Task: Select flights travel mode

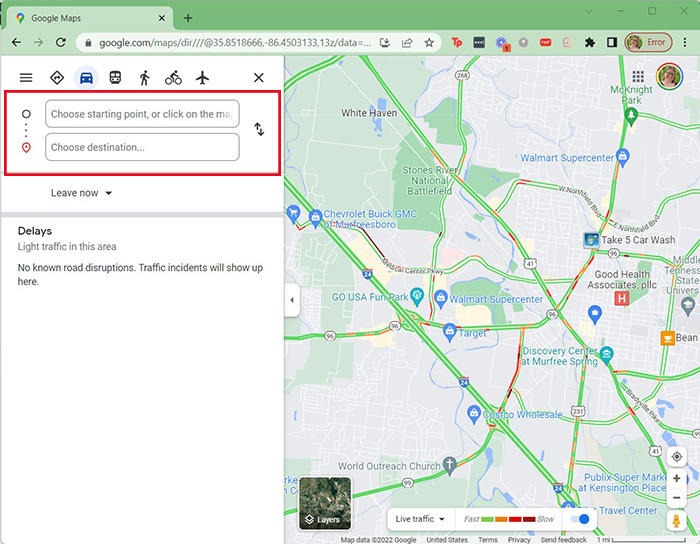Action: point(202,78)
